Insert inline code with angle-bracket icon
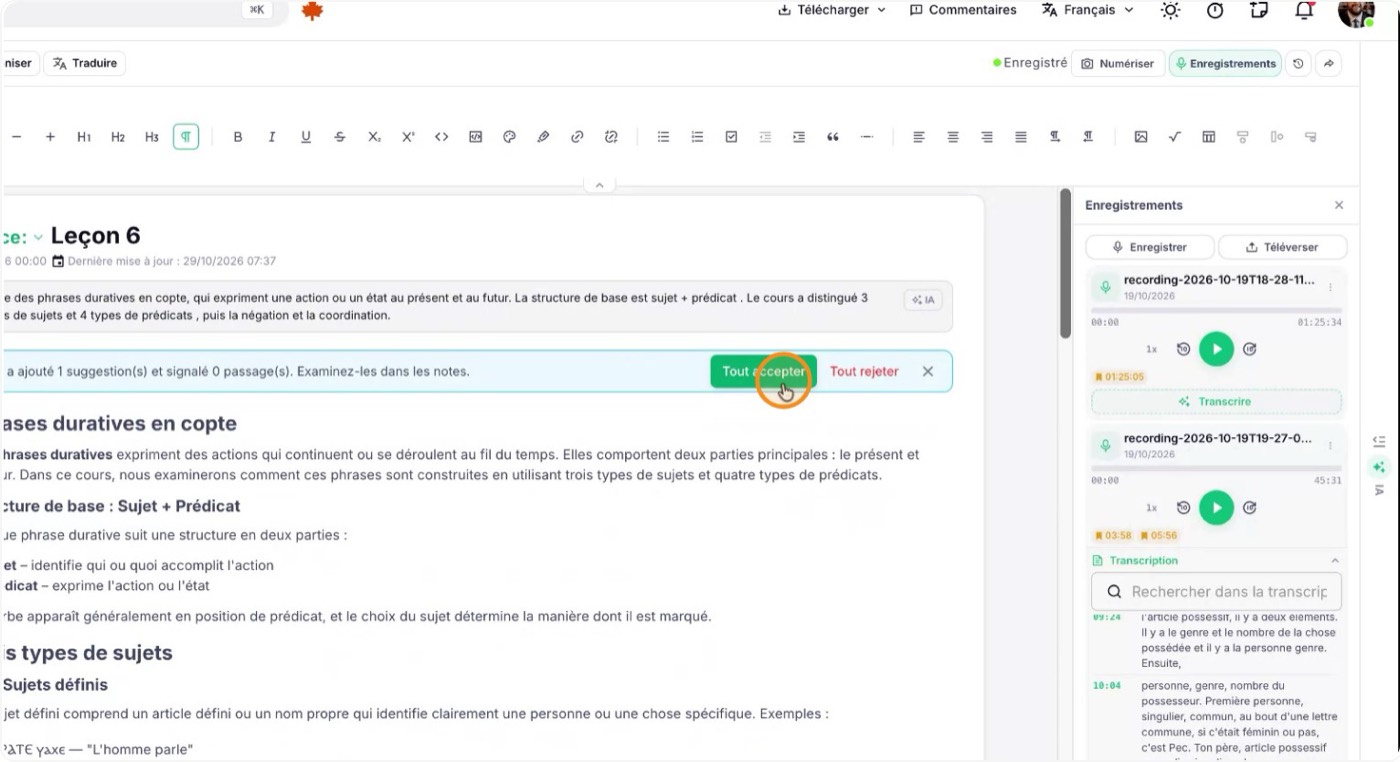 point(441,137)
